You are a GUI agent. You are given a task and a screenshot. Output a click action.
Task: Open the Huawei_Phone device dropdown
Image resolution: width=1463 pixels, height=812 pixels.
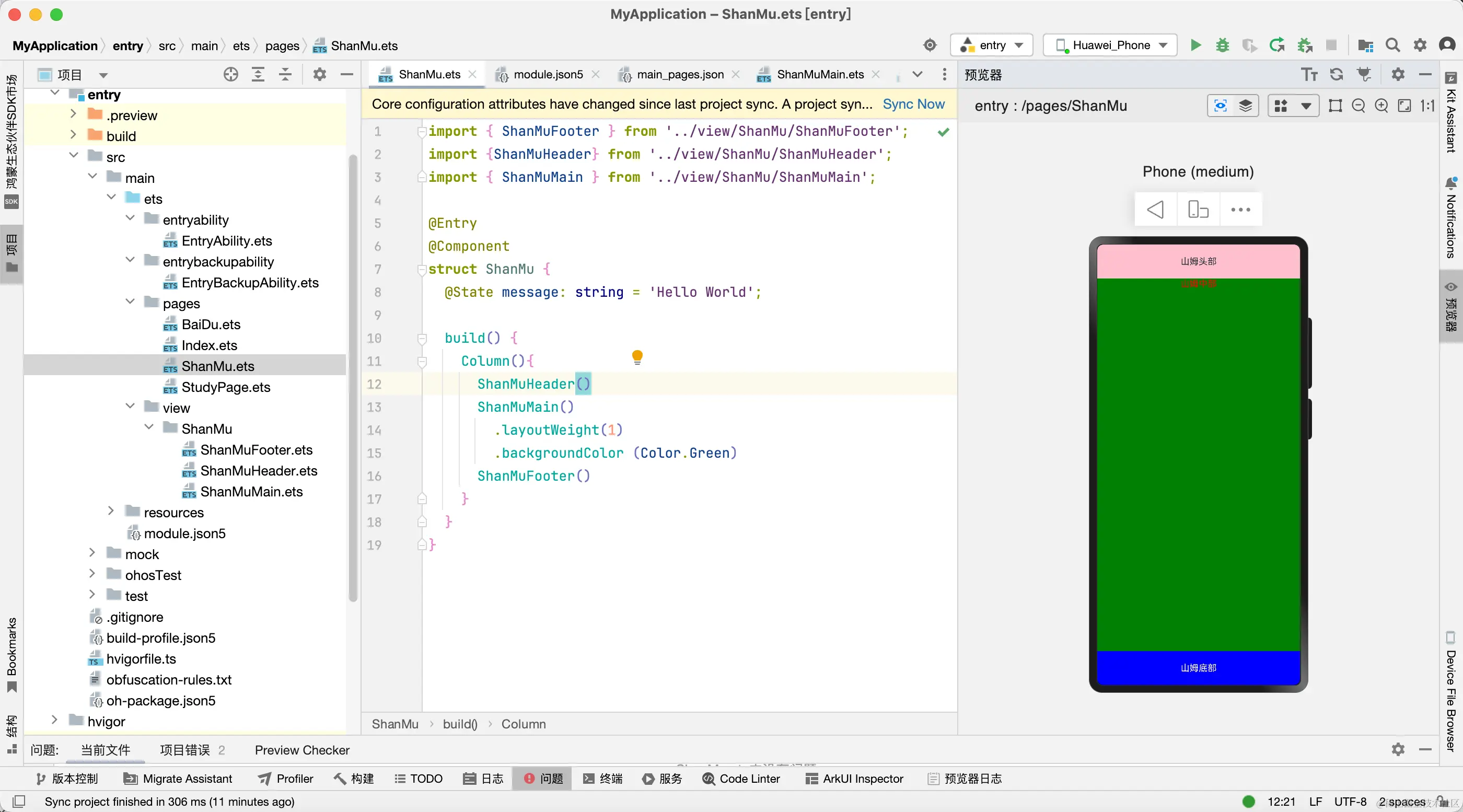point(1110,45)
